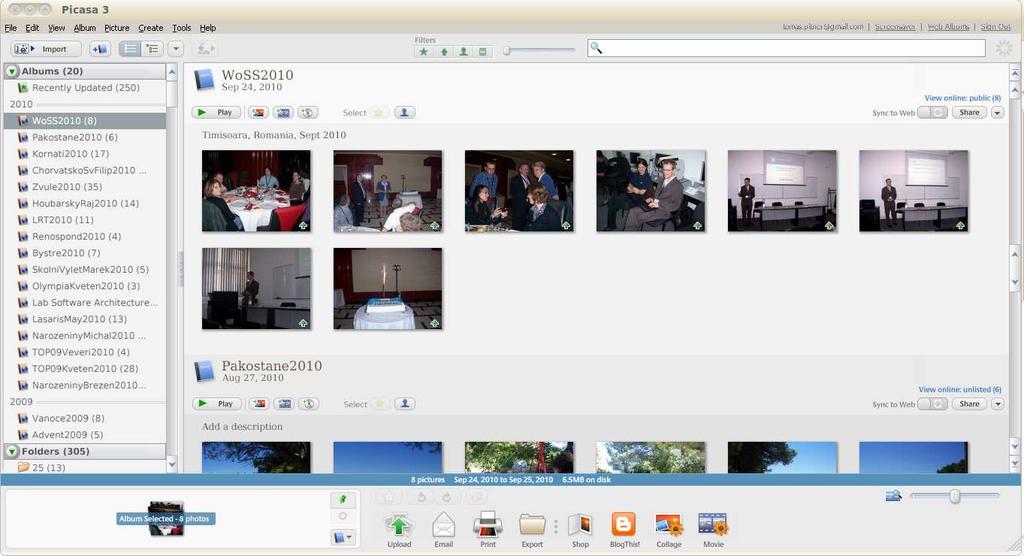The image size is (1024, 556).
Task: Rotate clockwise button above Print
Action: pyautogui.click(x=447, y=497)
